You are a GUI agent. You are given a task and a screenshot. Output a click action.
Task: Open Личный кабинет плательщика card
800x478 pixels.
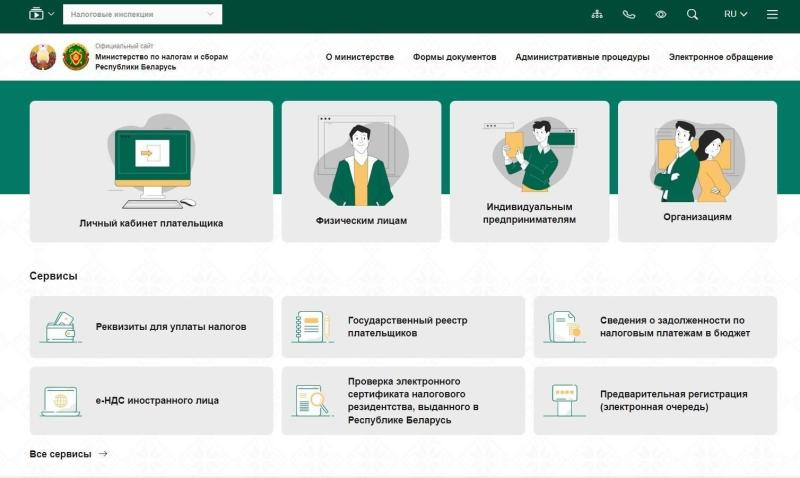[151, 171]
